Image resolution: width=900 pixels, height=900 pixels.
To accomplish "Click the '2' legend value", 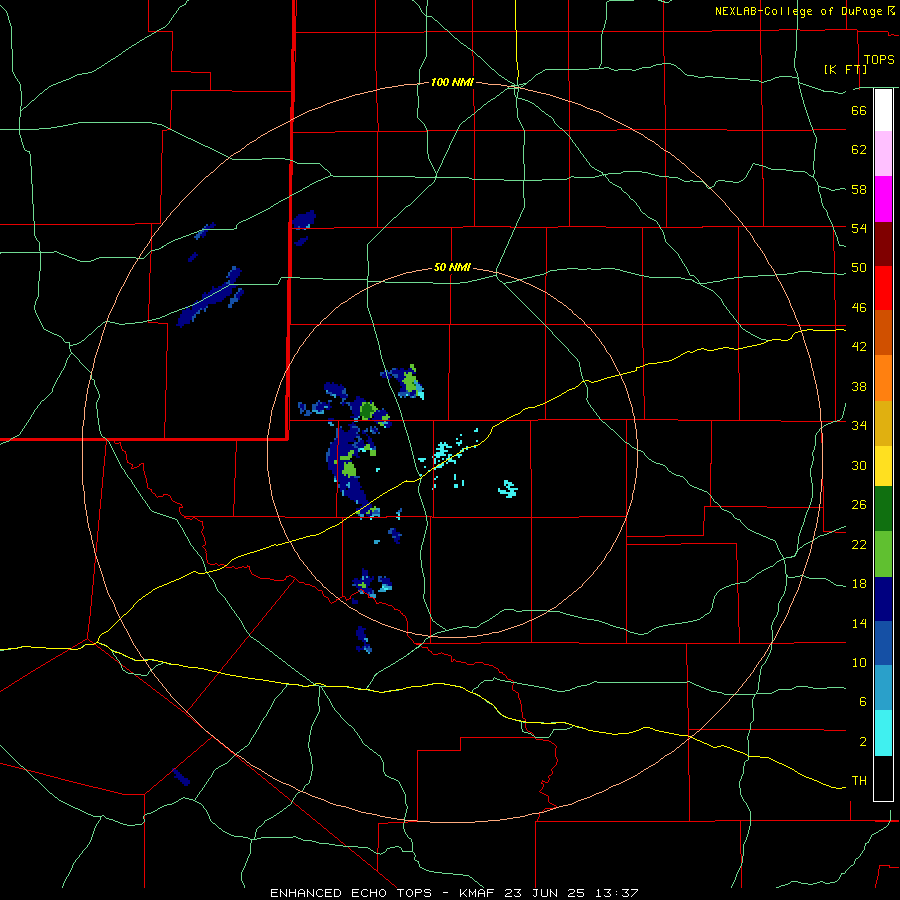I will [863, 742].
